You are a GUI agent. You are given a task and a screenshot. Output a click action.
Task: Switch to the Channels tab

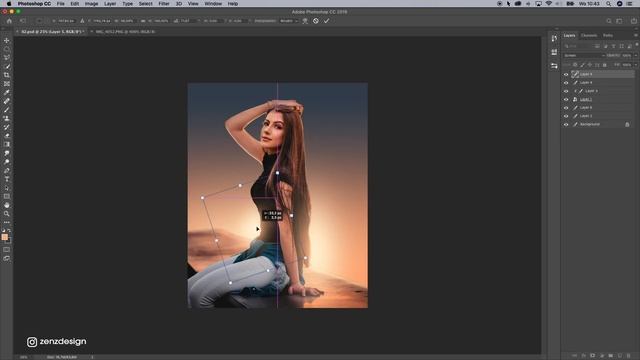[x=589, y=36]
